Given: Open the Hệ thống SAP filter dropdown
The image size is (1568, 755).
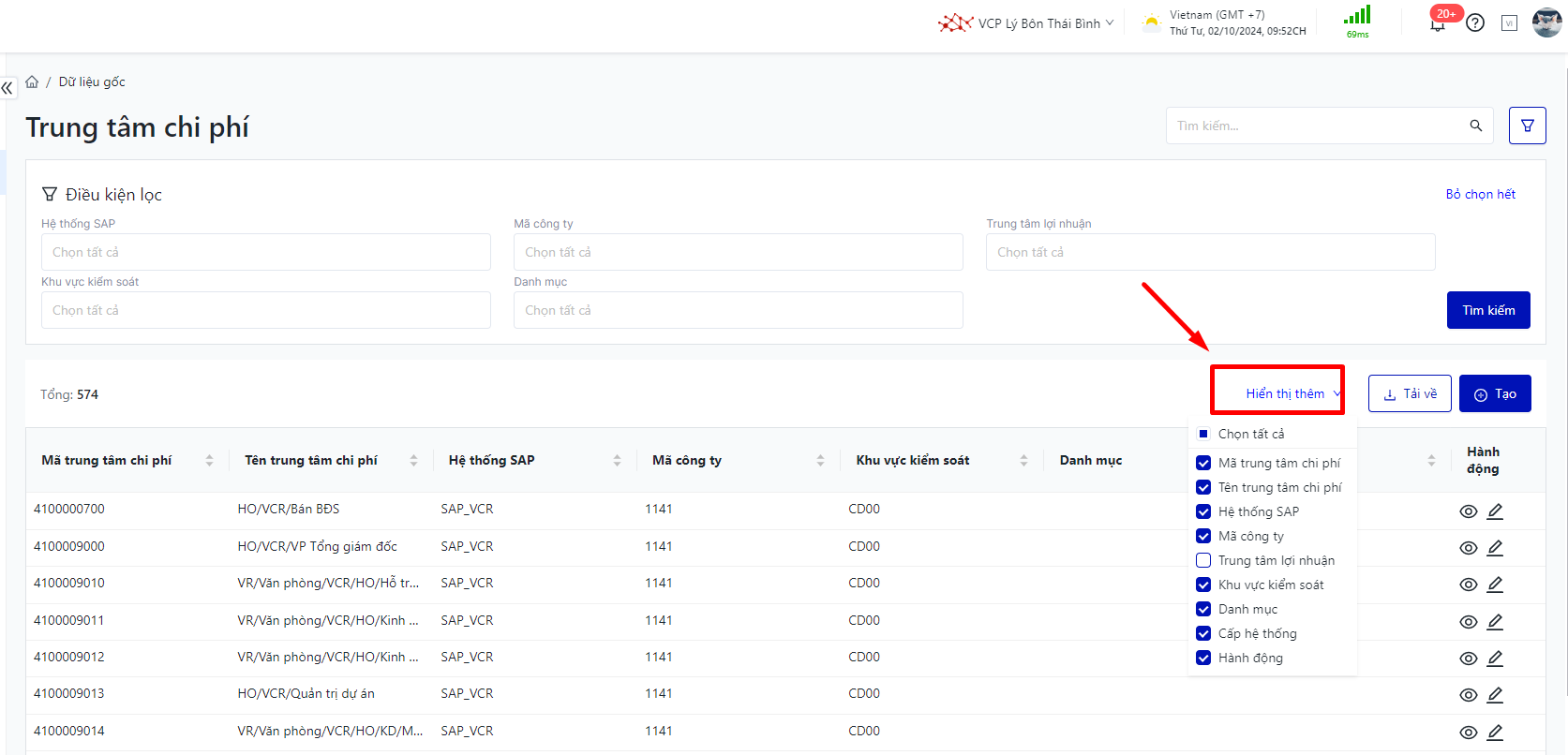Looking at the screenshot, I should coord(265,252).
